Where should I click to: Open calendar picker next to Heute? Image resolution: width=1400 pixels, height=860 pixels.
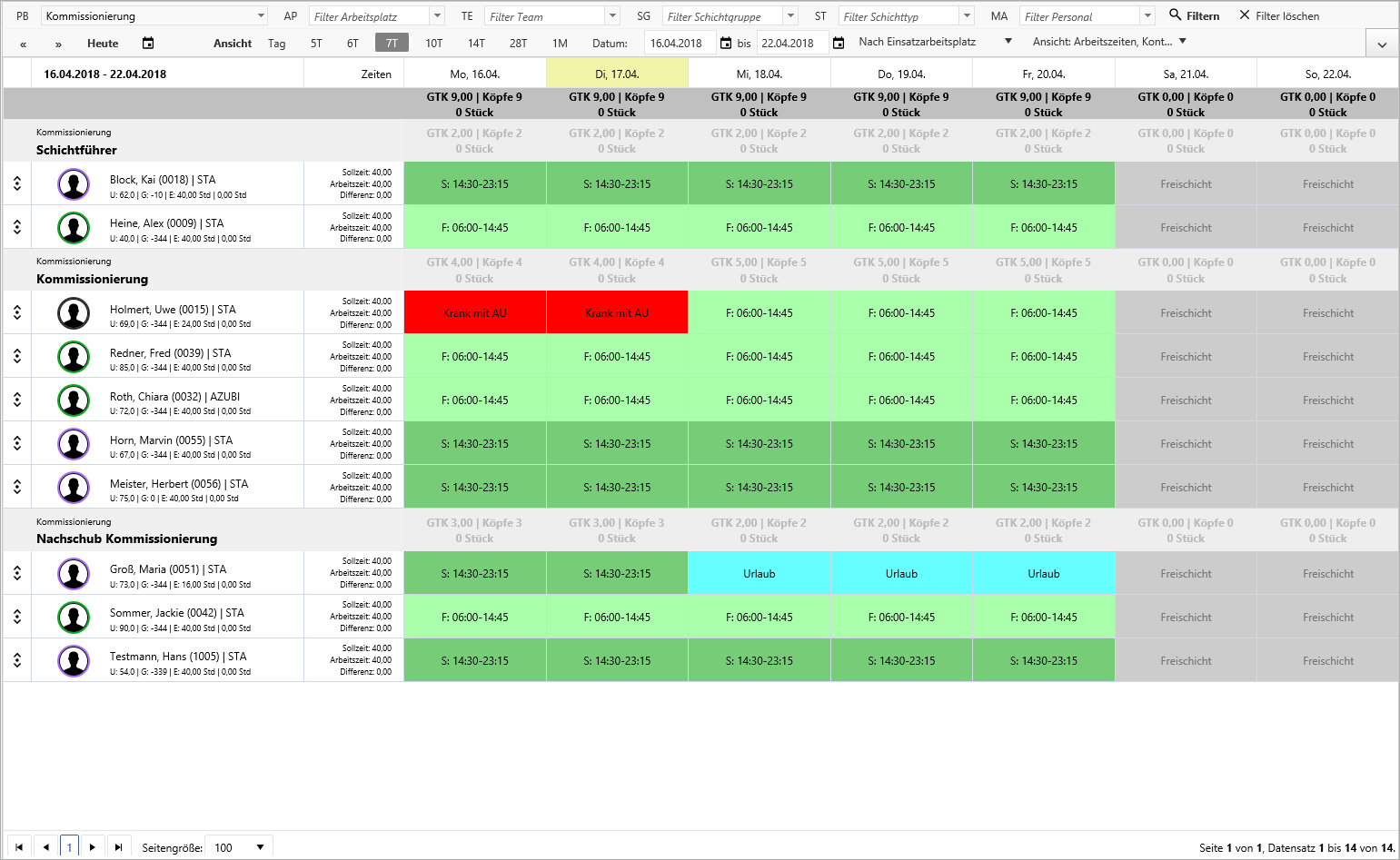pos(148,43)
